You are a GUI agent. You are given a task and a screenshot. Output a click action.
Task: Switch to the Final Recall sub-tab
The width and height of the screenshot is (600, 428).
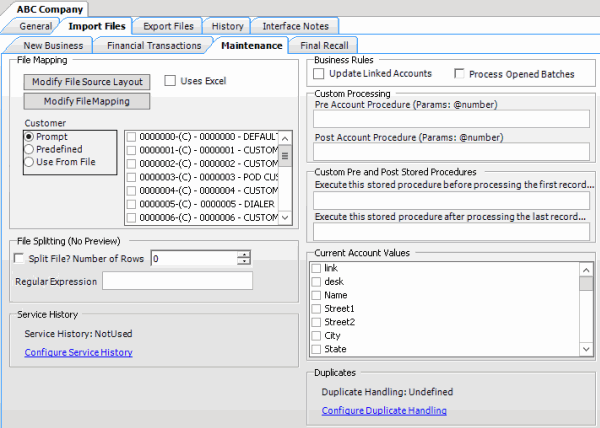click(x=327, y=45)
